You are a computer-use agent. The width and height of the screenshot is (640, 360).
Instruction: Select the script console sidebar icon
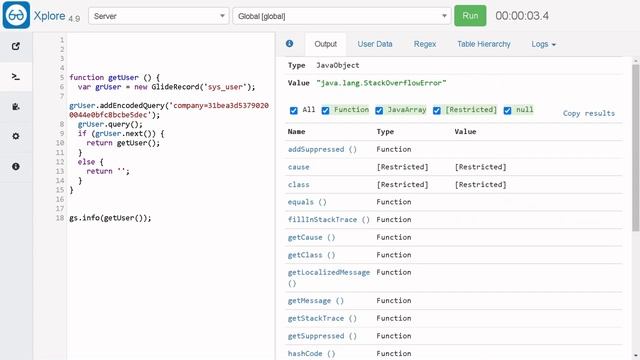tap(16, 76)
